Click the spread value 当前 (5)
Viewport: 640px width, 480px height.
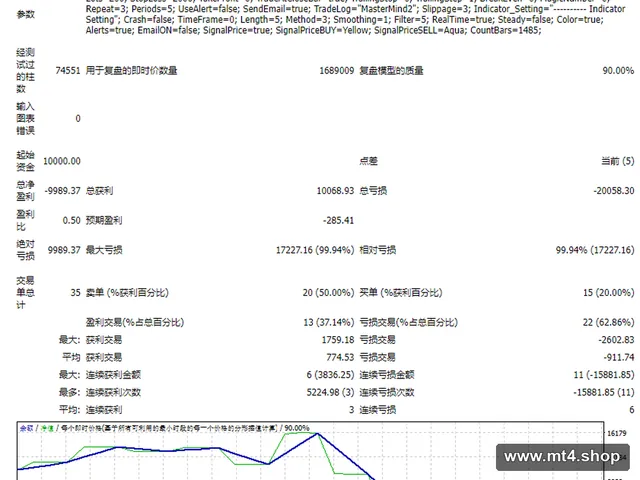(x=618, y=161)
